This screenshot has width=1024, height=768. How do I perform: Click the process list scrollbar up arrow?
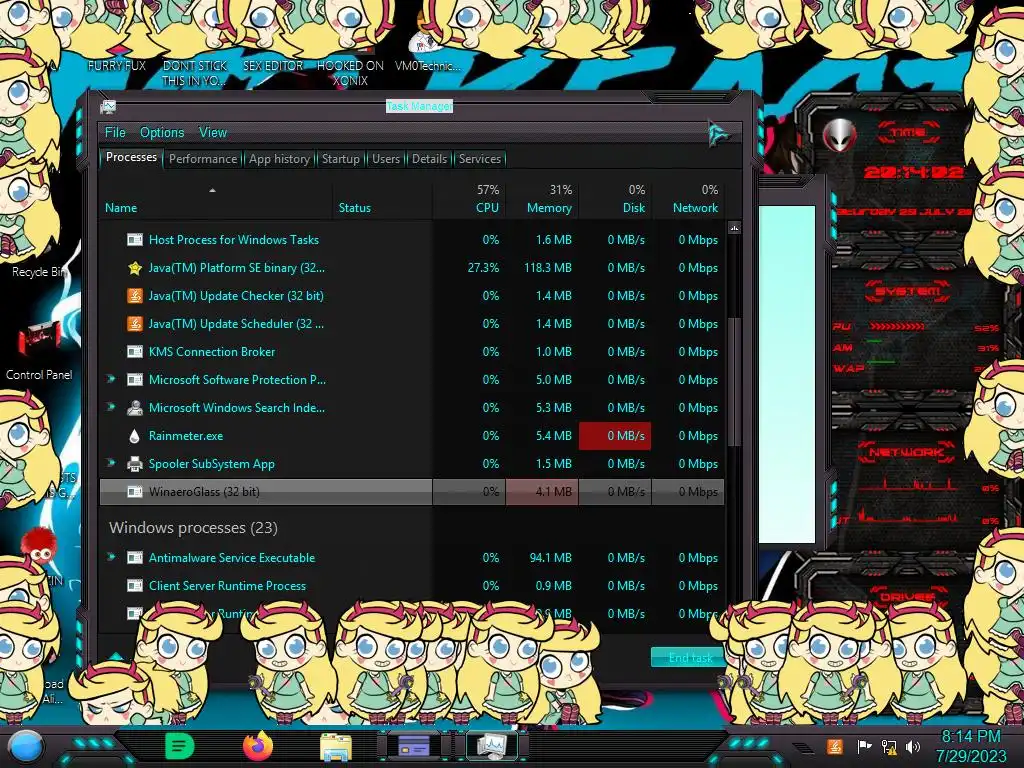click(x=734, y=229)
